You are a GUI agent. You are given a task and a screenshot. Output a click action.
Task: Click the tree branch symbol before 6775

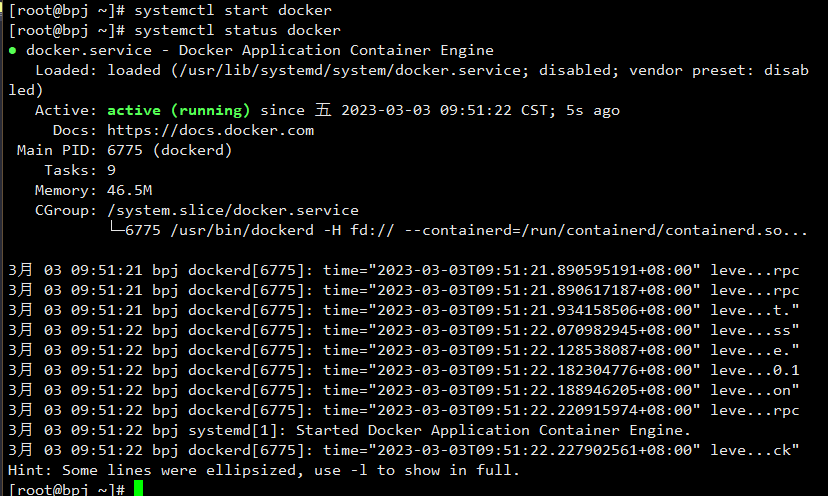(116, 229)
